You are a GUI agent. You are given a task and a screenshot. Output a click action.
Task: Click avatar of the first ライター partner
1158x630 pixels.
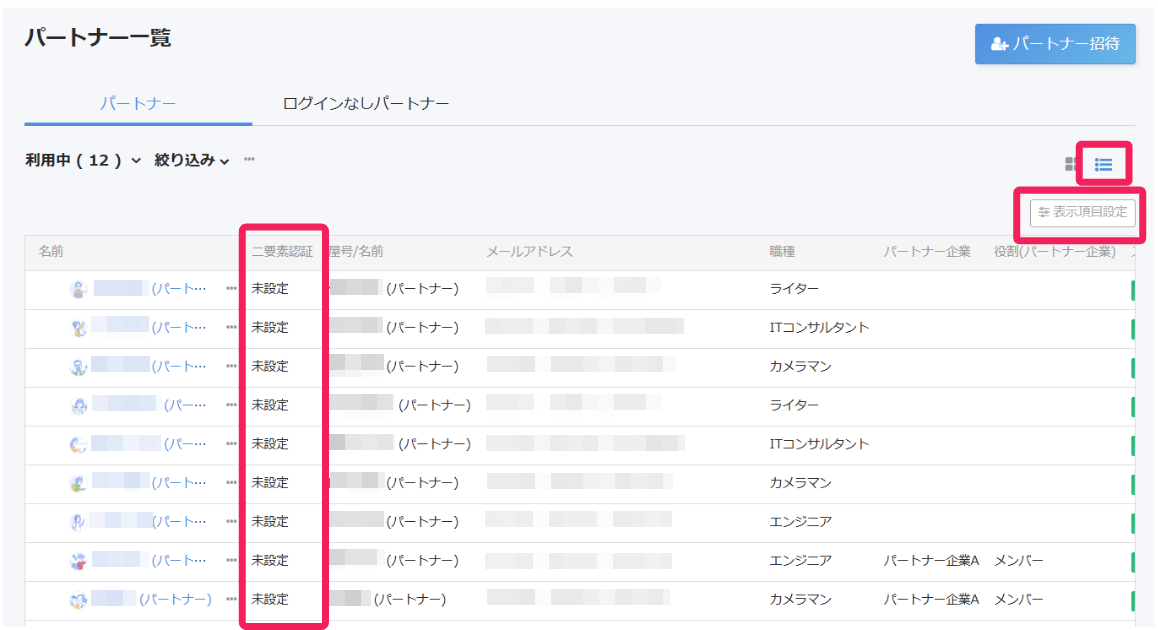[78, 290]
